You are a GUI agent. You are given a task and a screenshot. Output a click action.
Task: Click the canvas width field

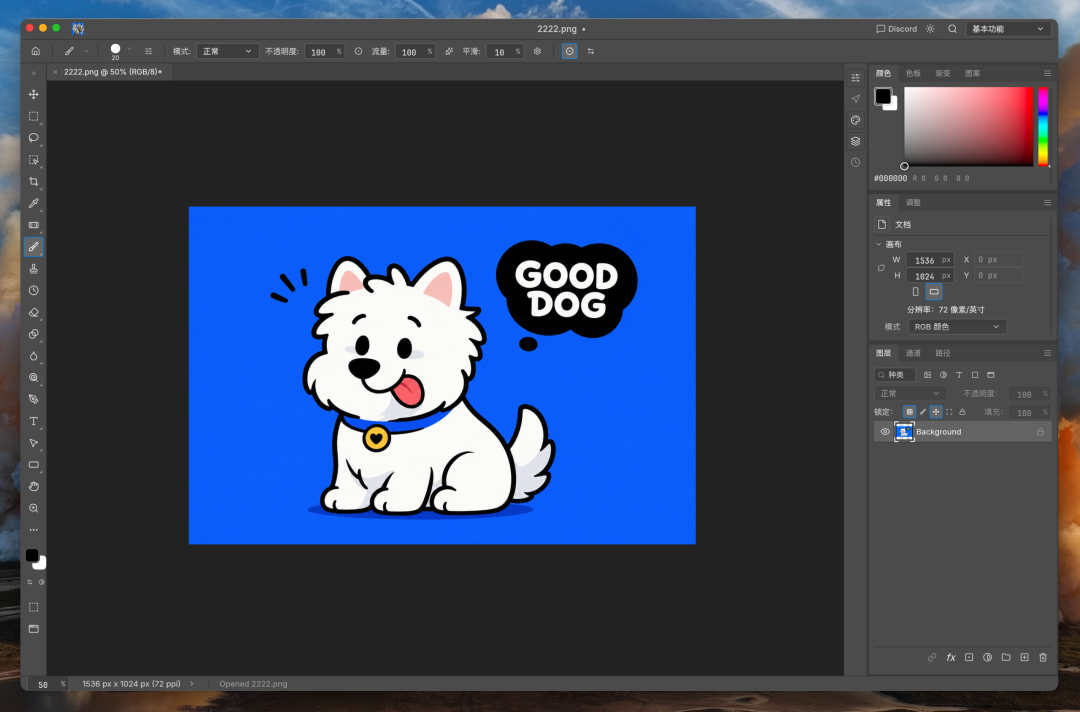click(930, 260)
